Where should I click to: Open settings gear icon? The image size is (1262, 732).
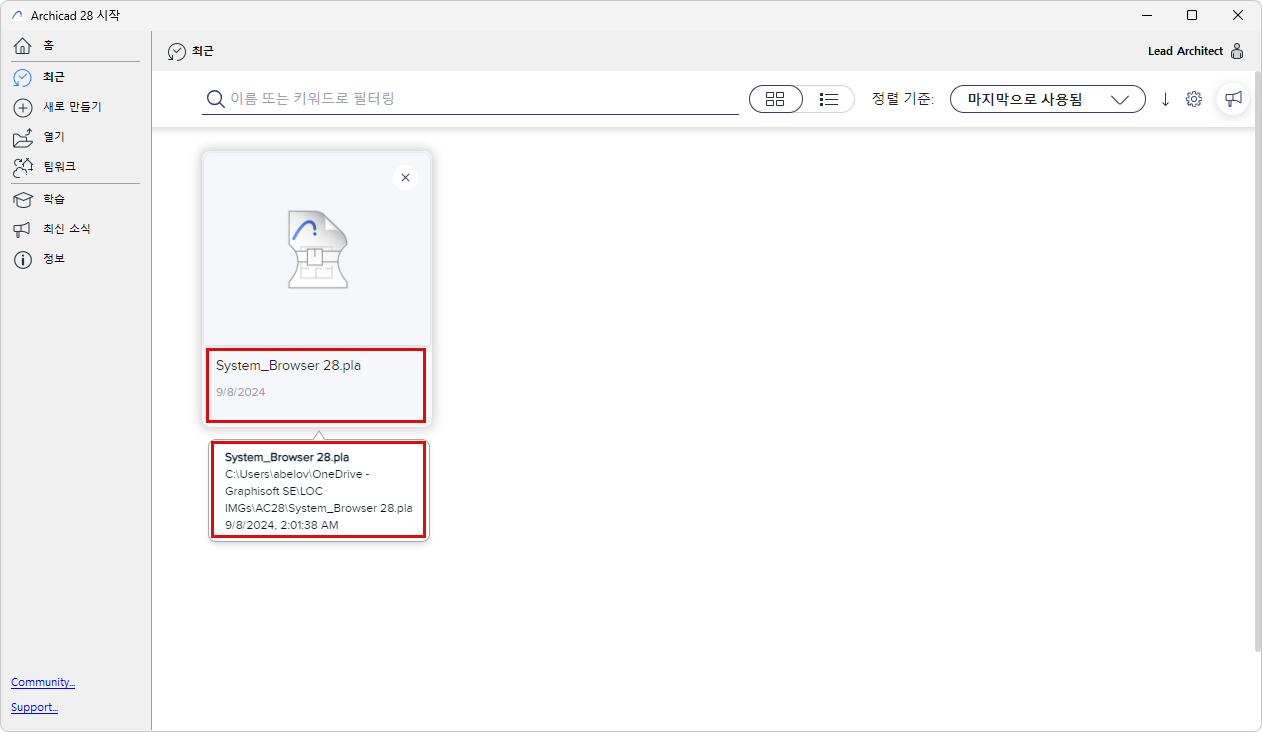[x=1194, y=99]
